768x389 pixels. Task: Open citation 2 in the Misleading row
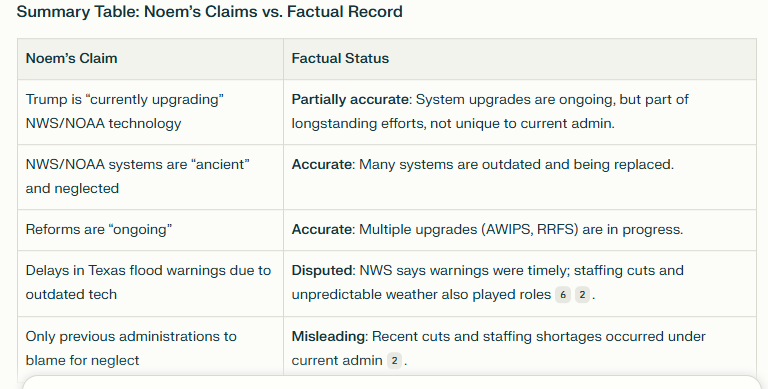(394, 361)
